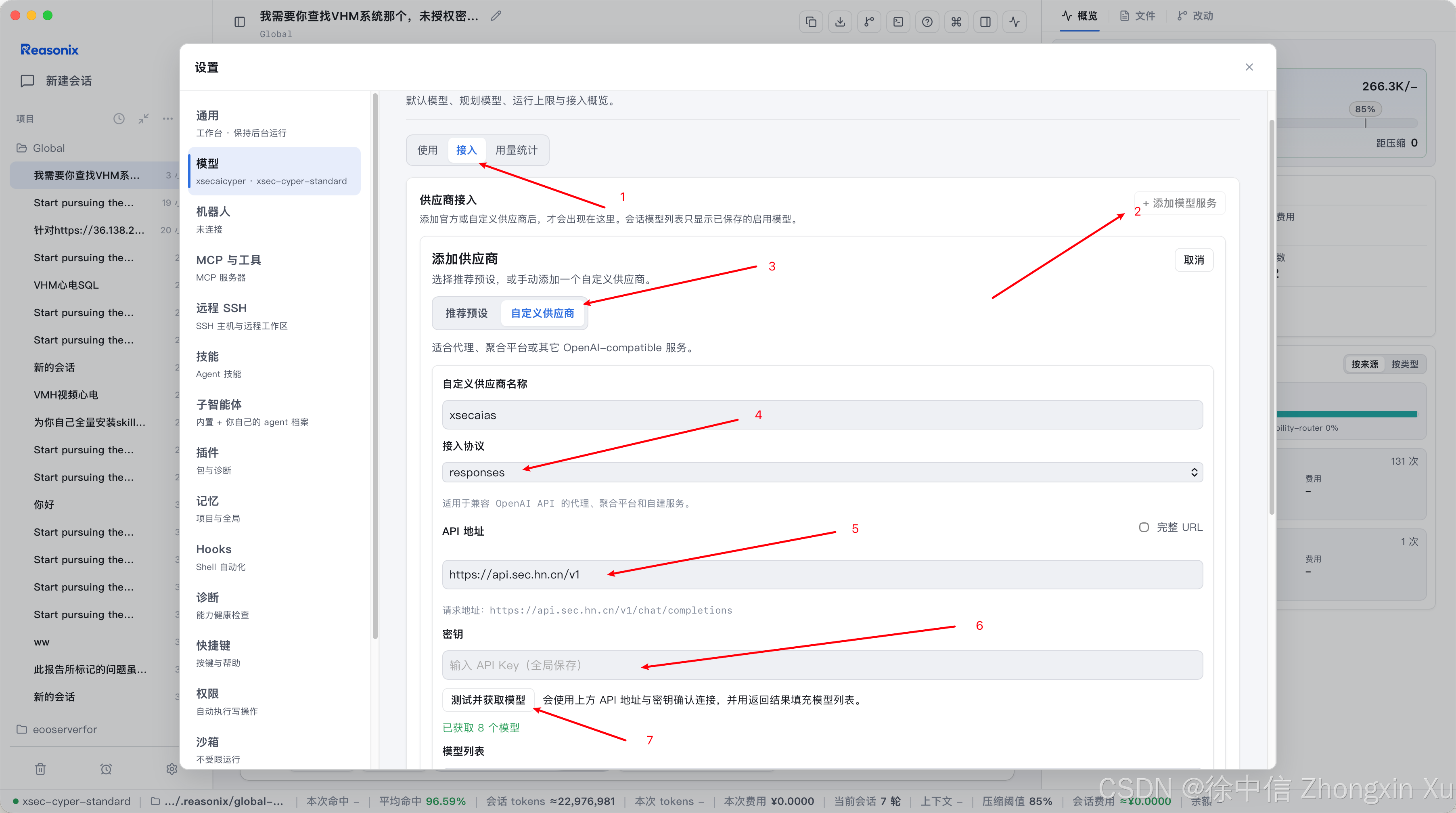Click the 自定义供应商名称 field containing xsecaias
This screenshot has width=1456, height=813.
coord(822,415)
